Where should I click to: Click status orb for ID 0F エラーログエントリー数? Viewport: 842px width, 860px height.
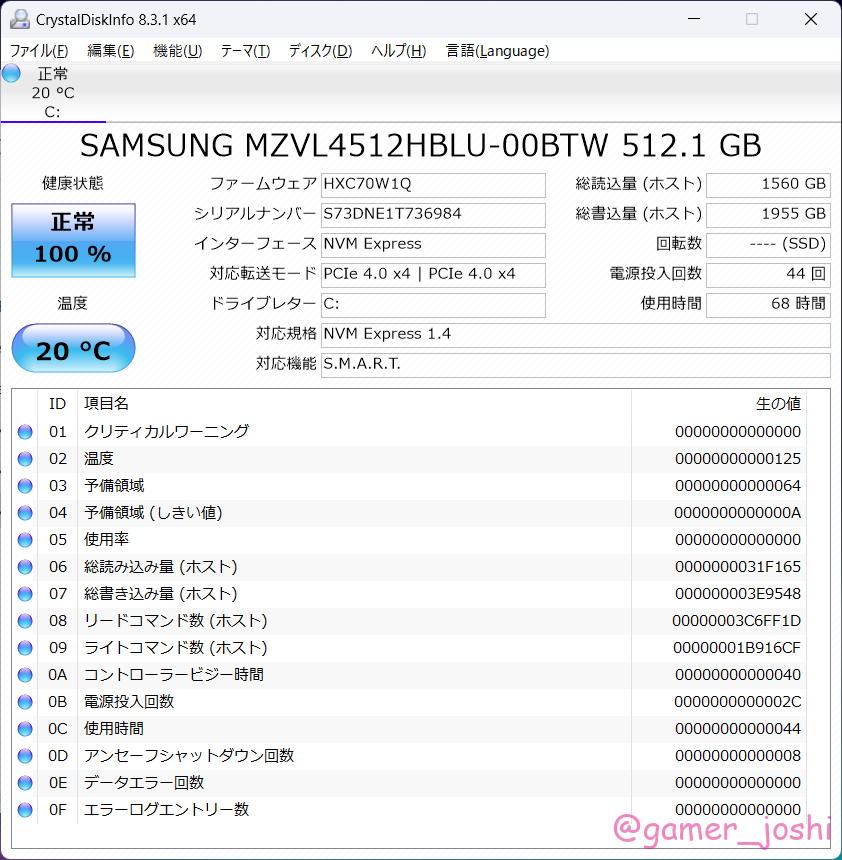click(25, 810)
